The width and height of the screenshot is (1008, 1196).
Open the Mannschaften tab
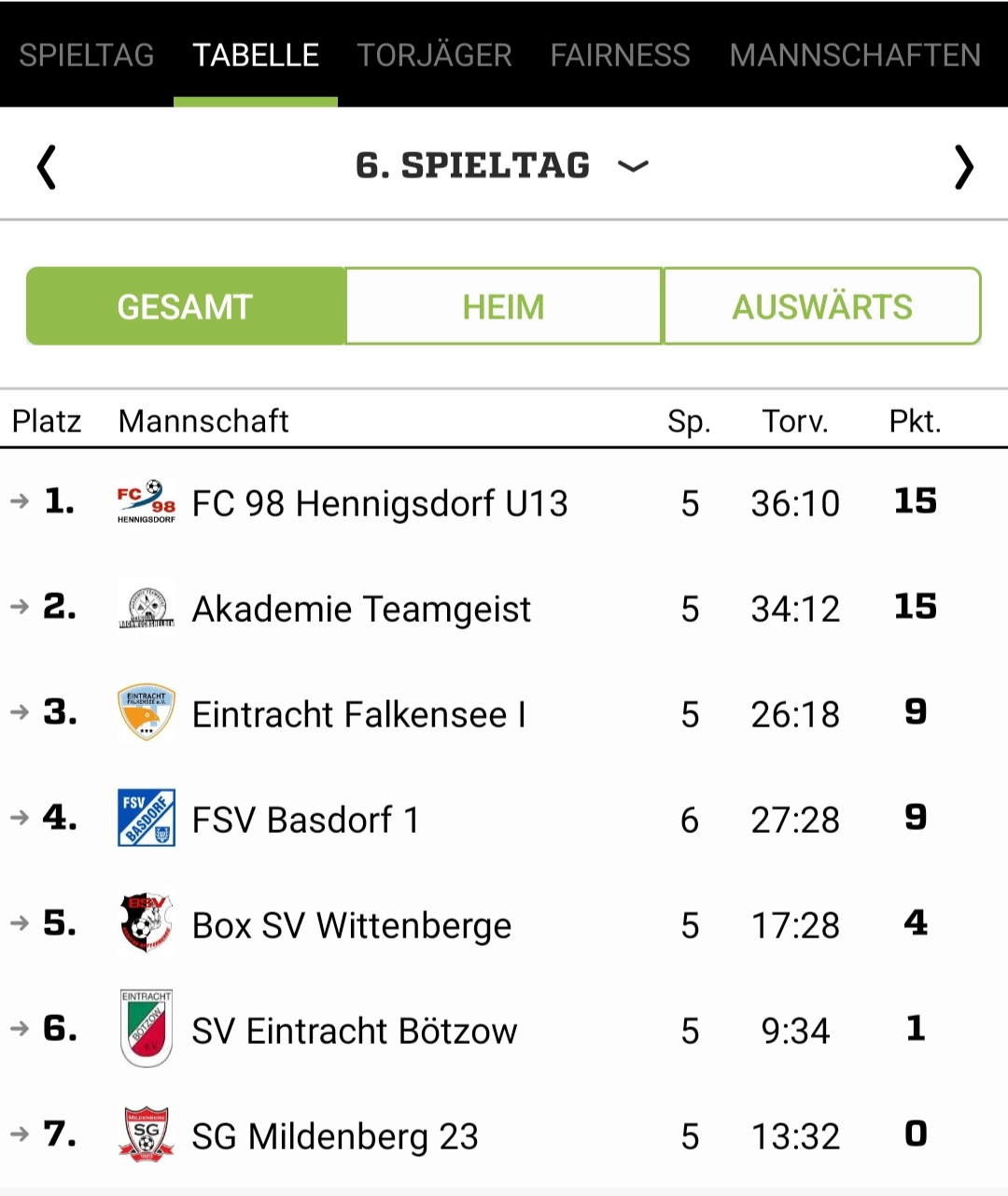855,55
